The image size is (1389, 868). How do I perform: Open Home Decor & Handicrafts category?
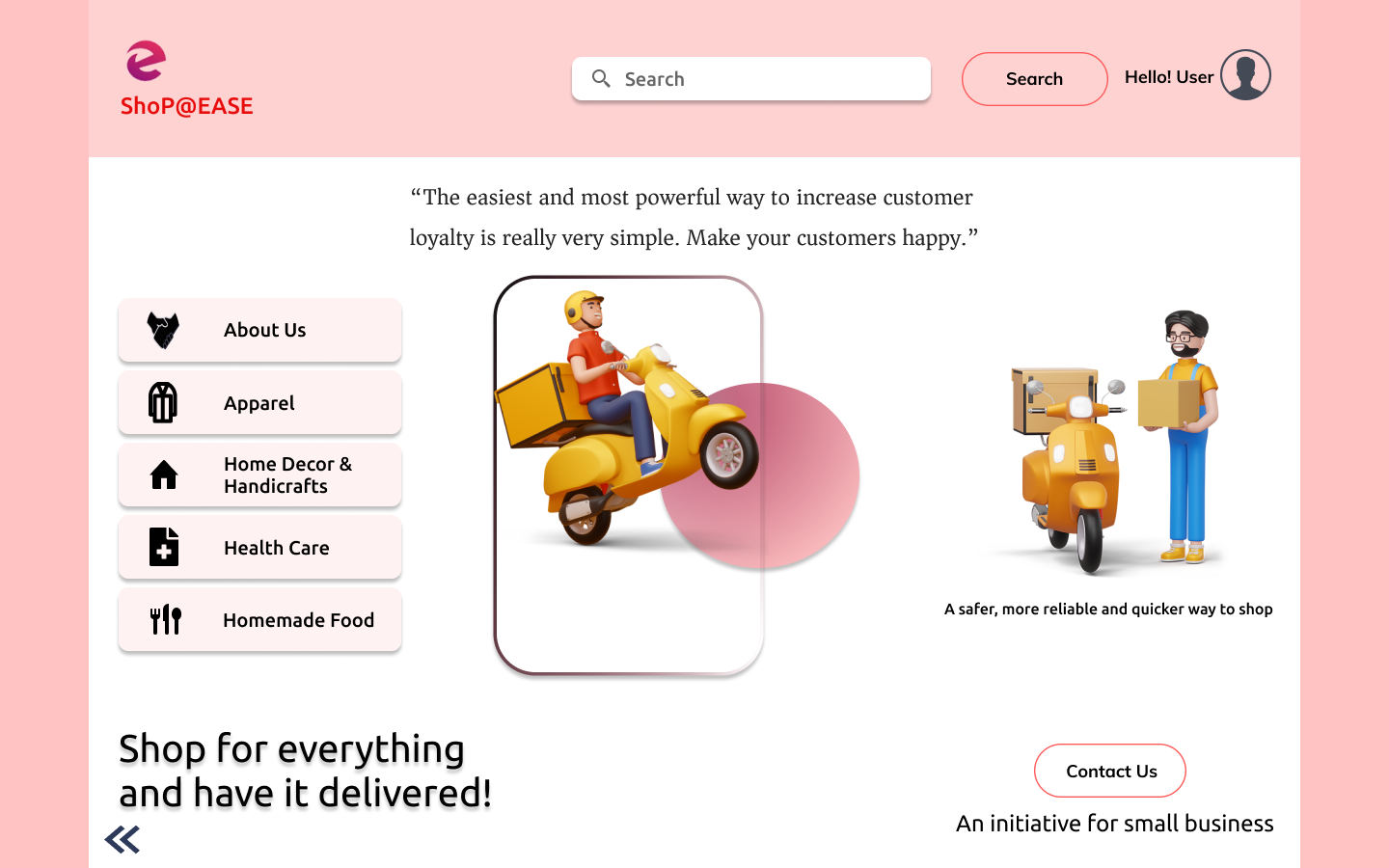pyautogui.click(x=259, y=475)
